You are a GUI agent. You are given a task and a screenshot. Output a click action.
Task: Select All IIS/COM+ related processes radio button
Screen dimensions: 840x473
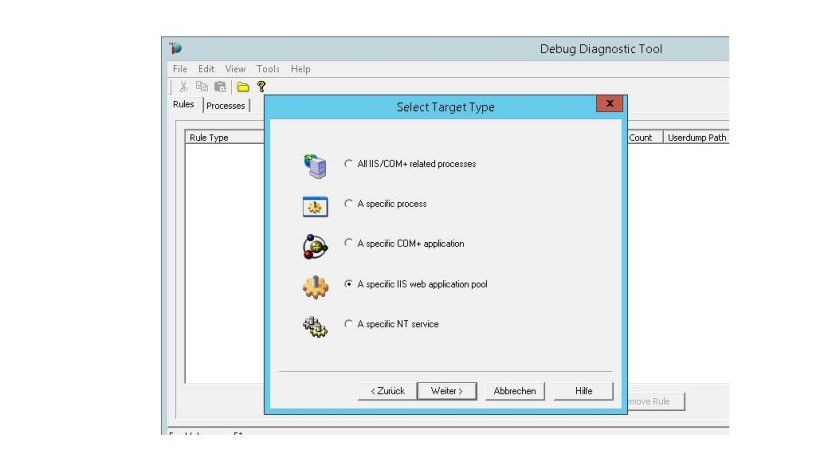tap(349, 163)
